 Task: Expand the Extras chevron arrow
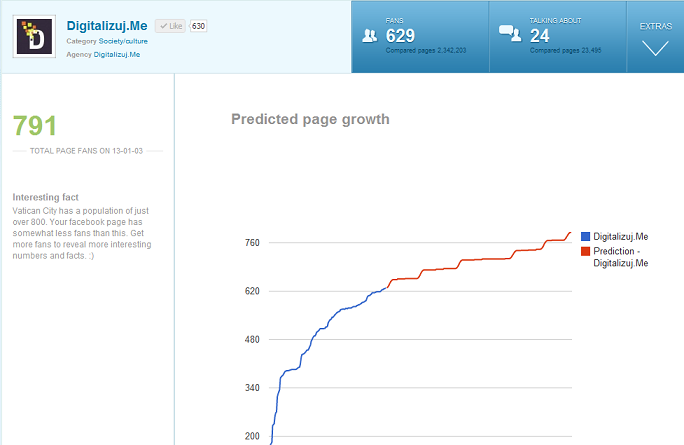(655, 48)
